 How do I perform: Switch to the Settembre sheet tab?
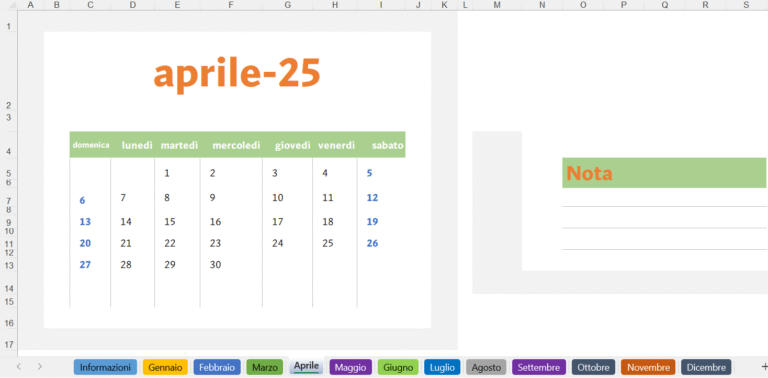point(539,367)
